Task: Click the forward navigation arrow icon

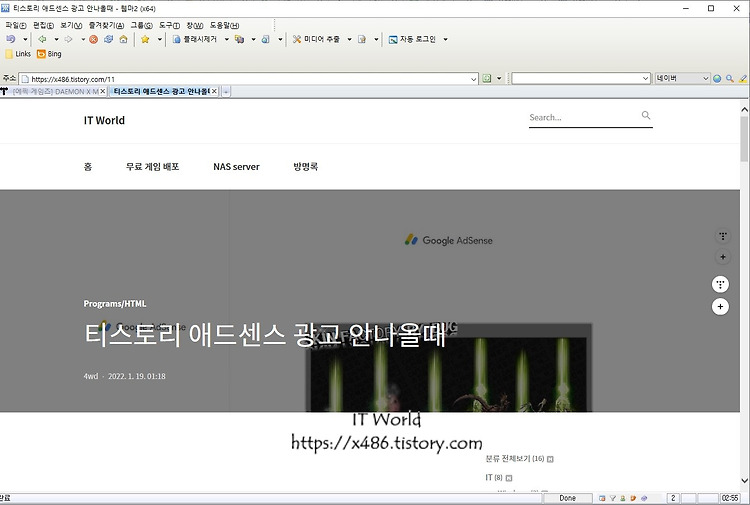Action: pyautogui.click(x=68, y=39)
